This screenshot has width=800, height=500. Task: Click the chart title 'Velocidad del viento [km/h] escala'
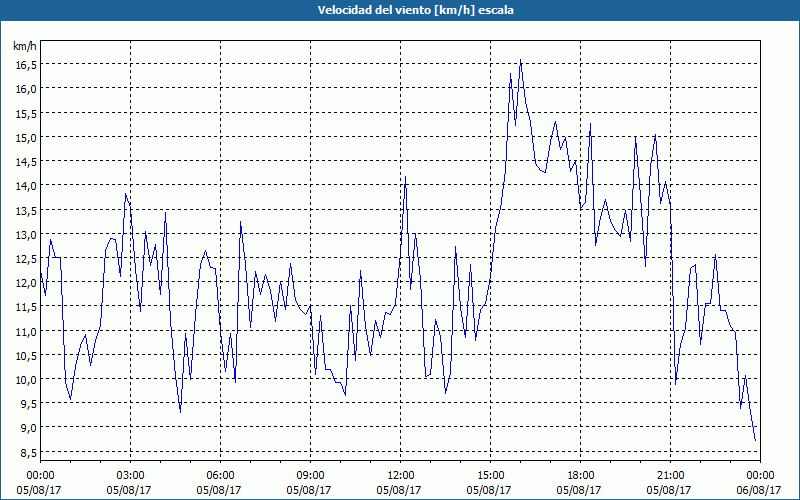point(415,10)
